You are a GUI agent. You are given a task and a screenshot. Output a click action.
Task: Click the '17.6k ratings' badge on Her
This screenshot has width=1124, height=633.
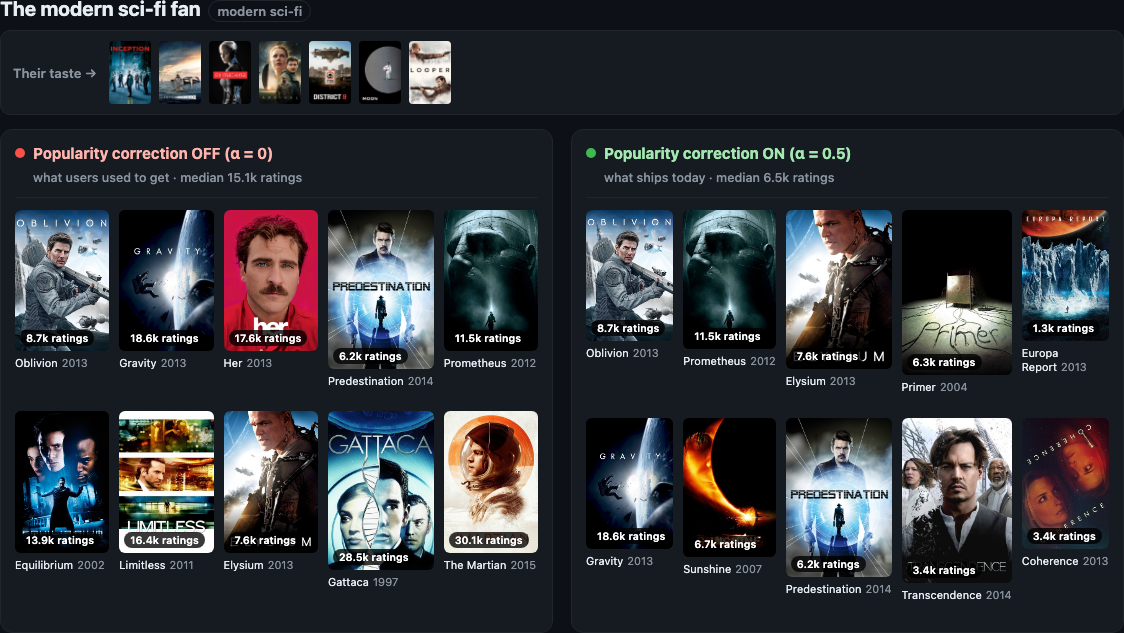coord(267,338)
